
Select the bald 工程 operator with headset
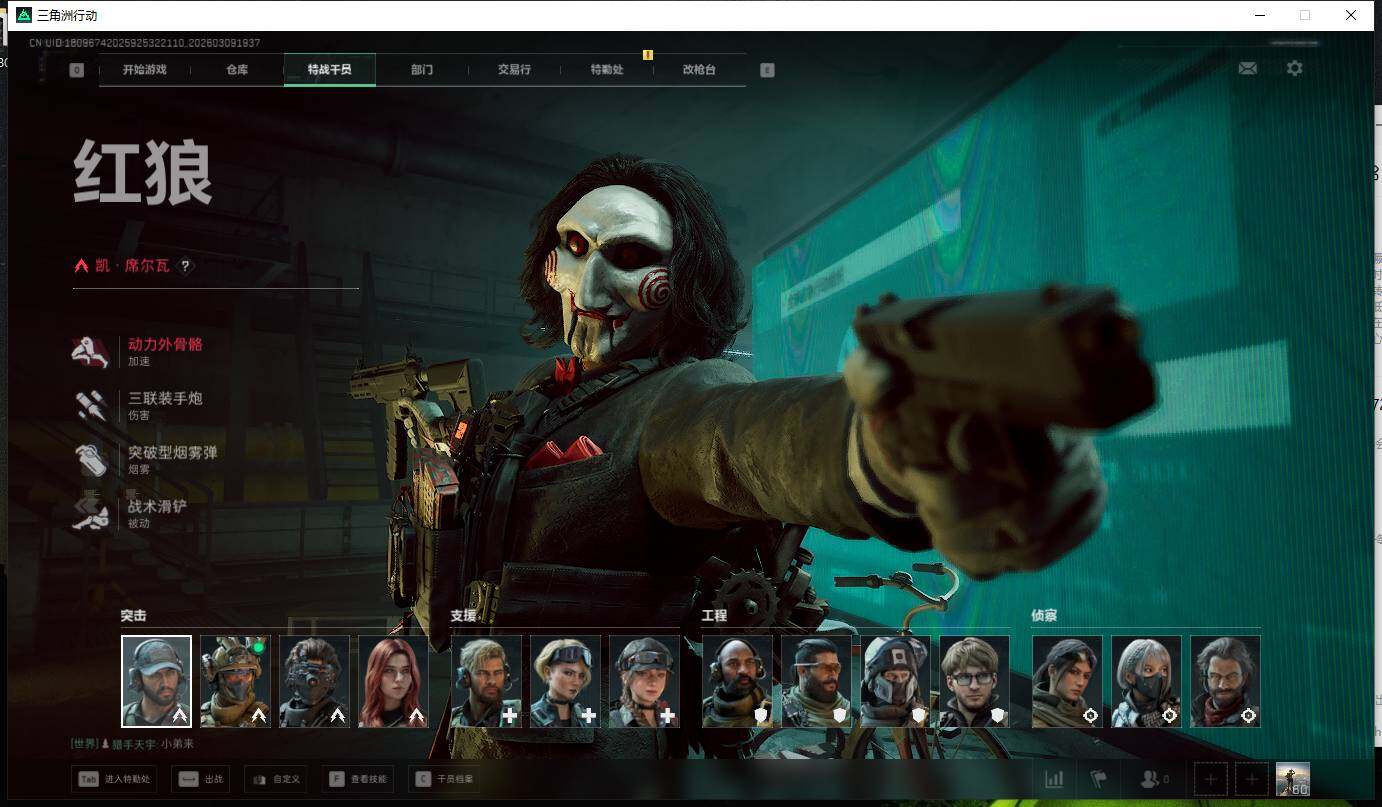tap(737, 681)
